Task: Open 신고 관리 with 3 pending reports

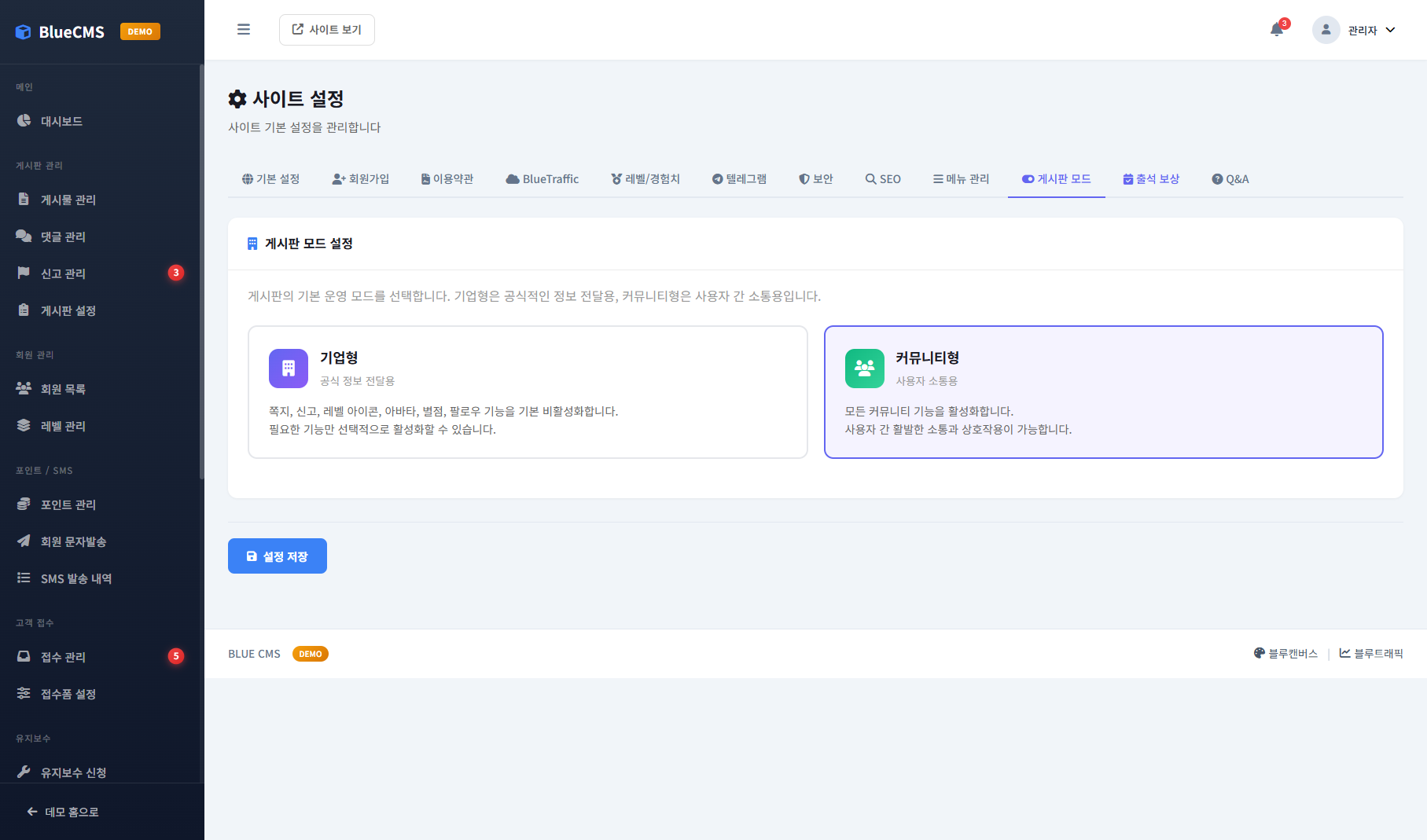Action: pos(63,273)
